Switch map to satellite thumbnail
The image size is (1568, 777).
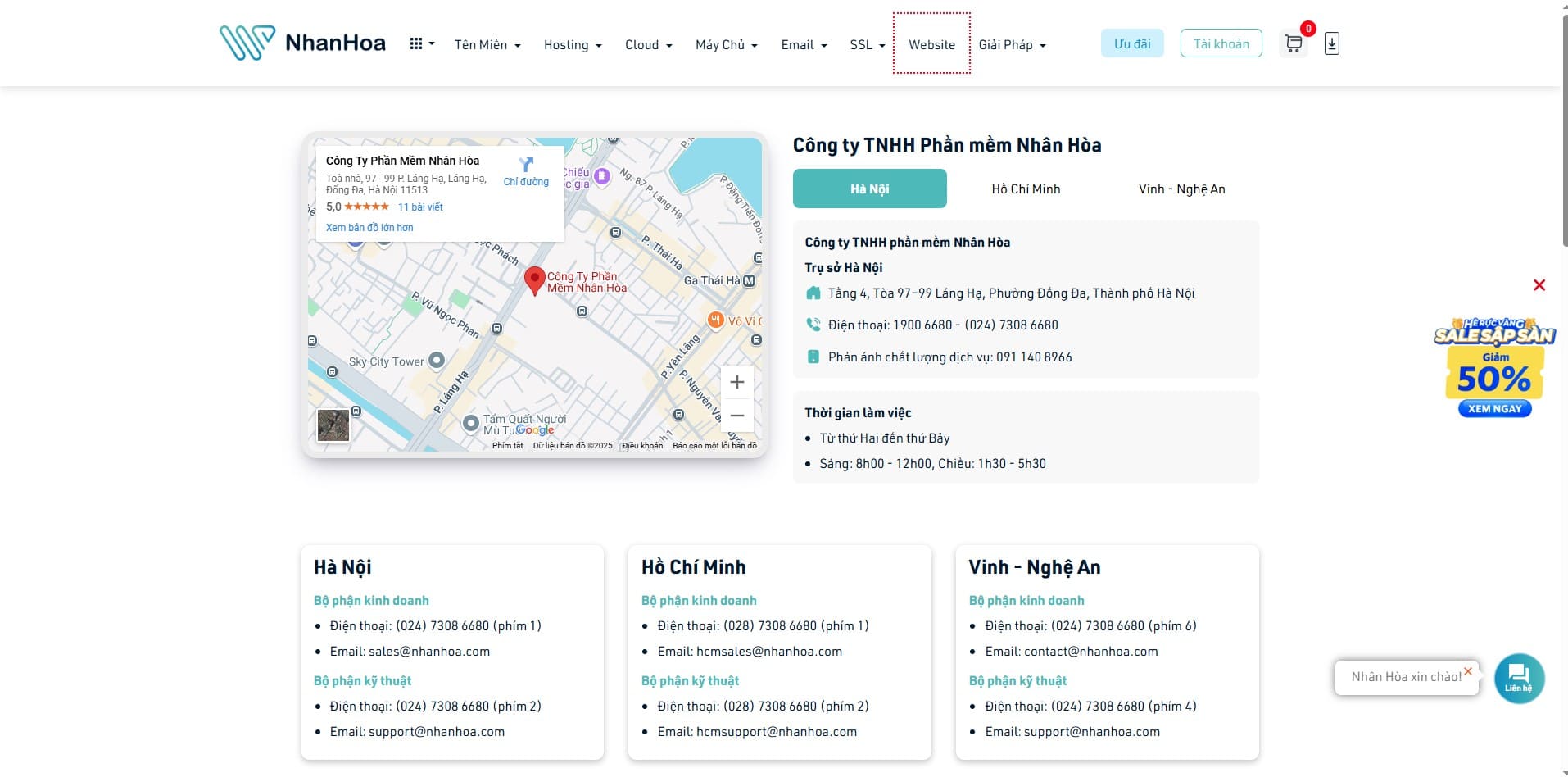333,425
